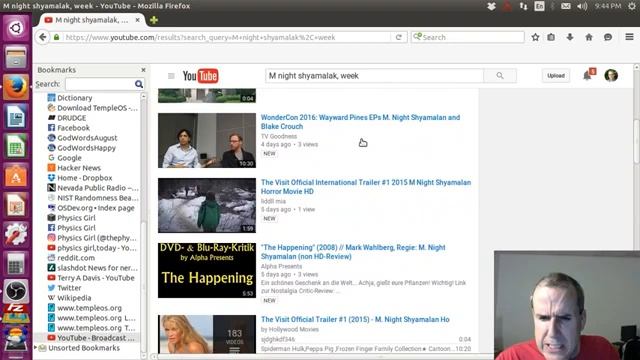Open the Firefox hamburger menu

click(x=629, y=37)
